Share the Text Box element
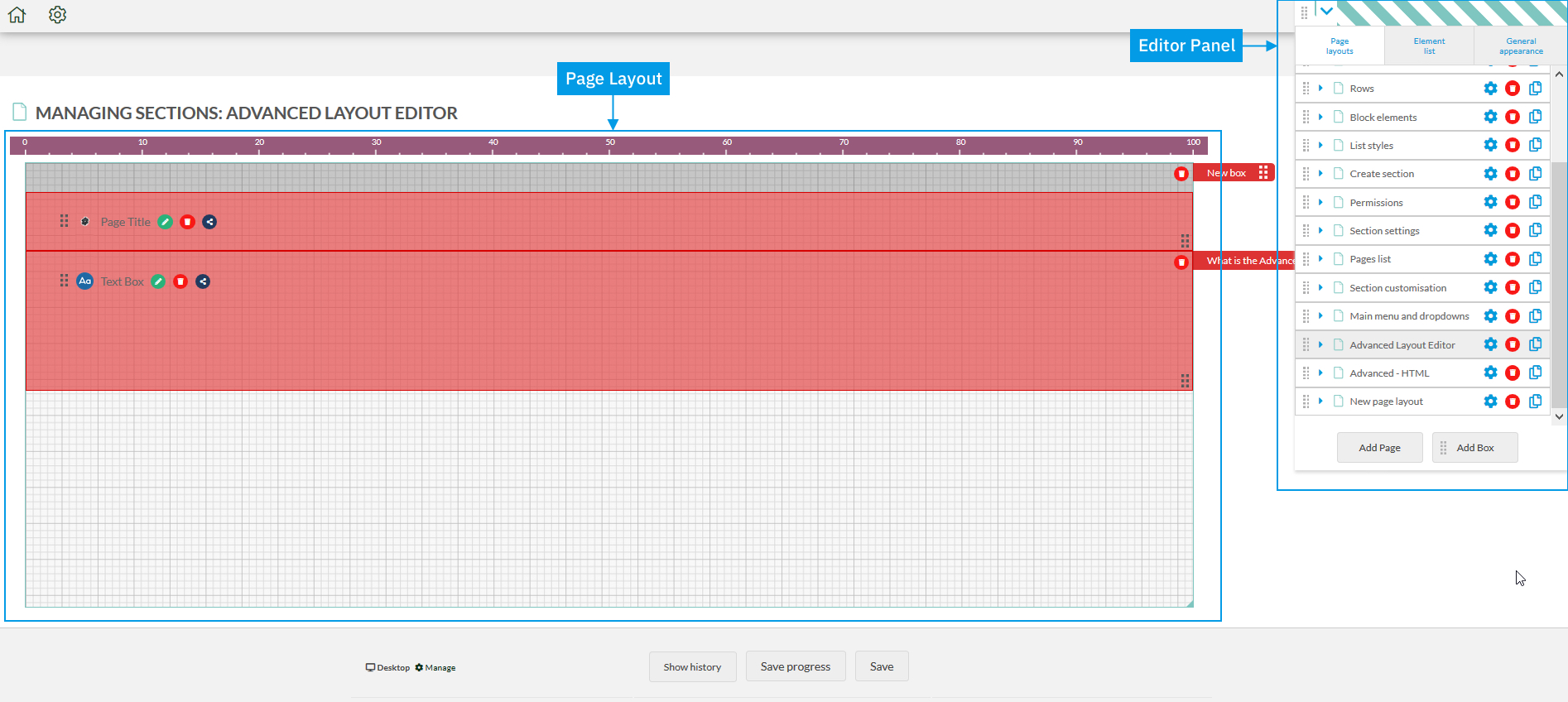 click(x=203, y=281)
